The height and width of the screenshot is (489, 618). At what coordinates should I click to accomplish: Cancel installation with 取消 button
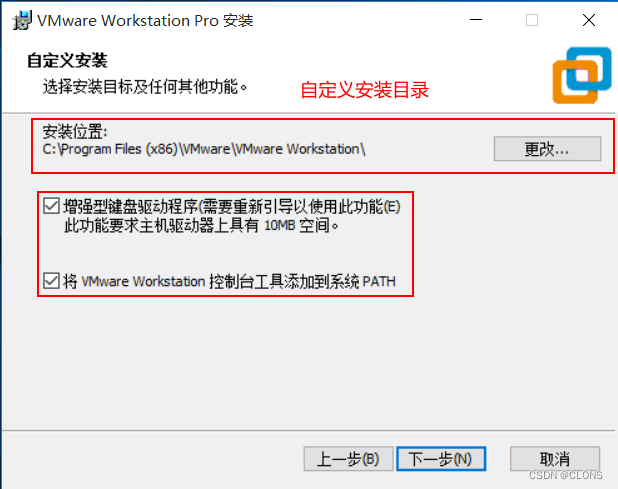(x=555, y=459)
